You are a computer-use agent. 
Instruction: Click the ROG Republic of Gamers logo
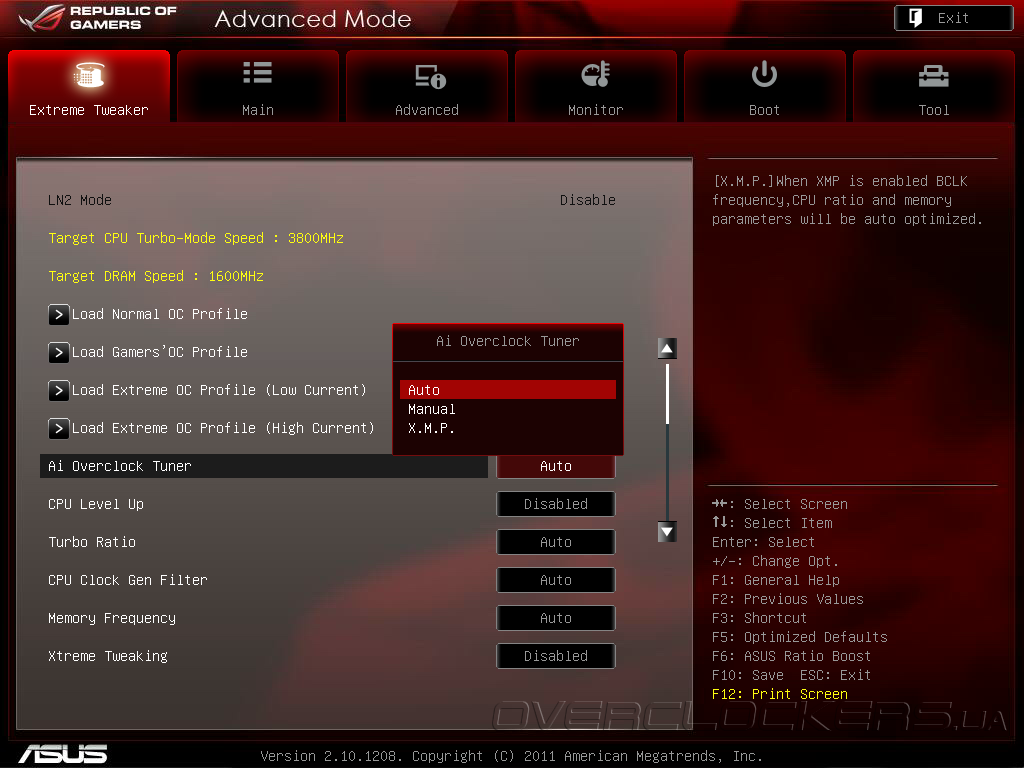coord(98,18)
